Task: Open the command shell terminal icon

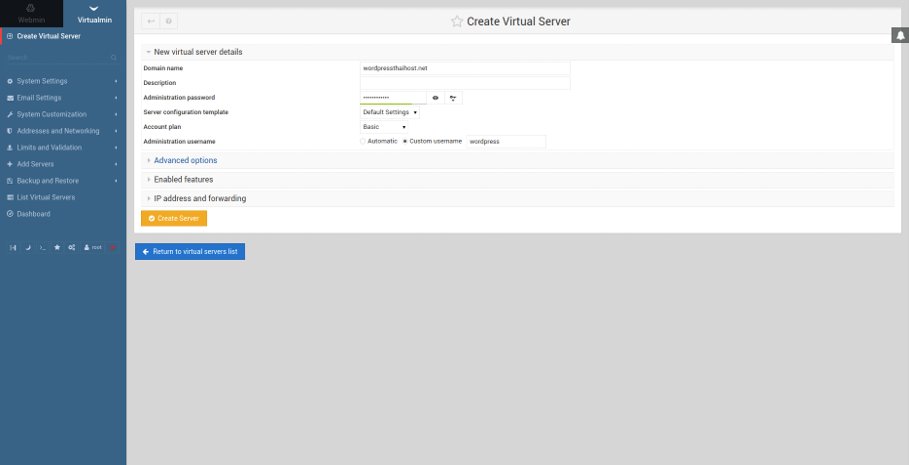Action: 42,247
